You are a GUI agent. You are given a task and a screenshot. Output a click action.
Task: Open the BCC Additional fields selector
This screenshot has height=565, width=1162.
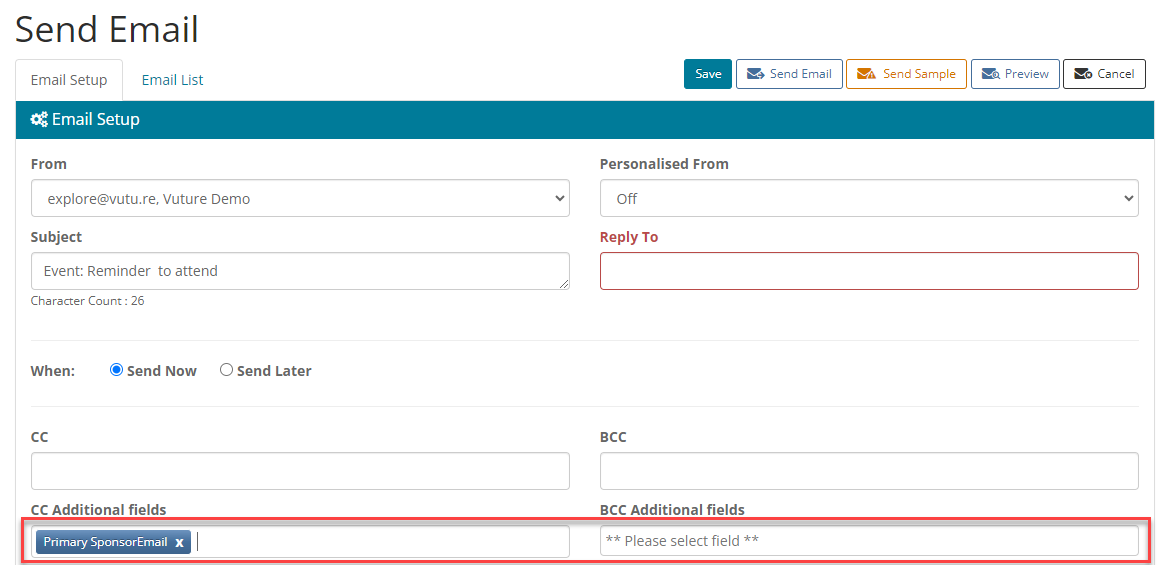(x=869, y=541)
